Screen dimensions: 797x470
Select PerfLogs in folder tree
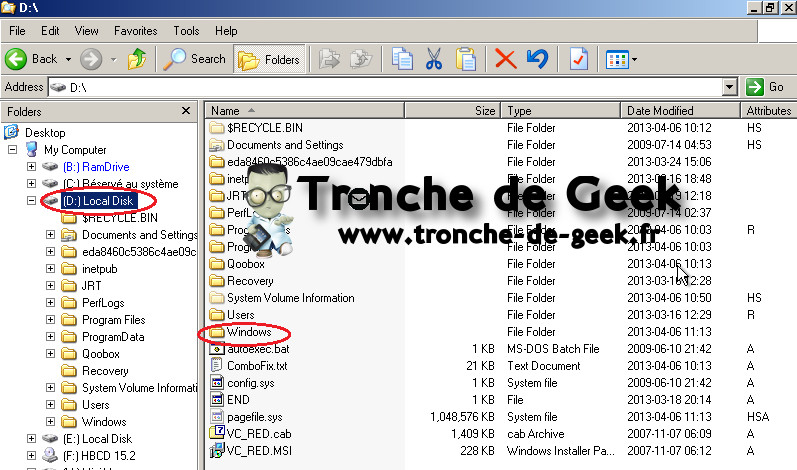[x=103, y=303]
